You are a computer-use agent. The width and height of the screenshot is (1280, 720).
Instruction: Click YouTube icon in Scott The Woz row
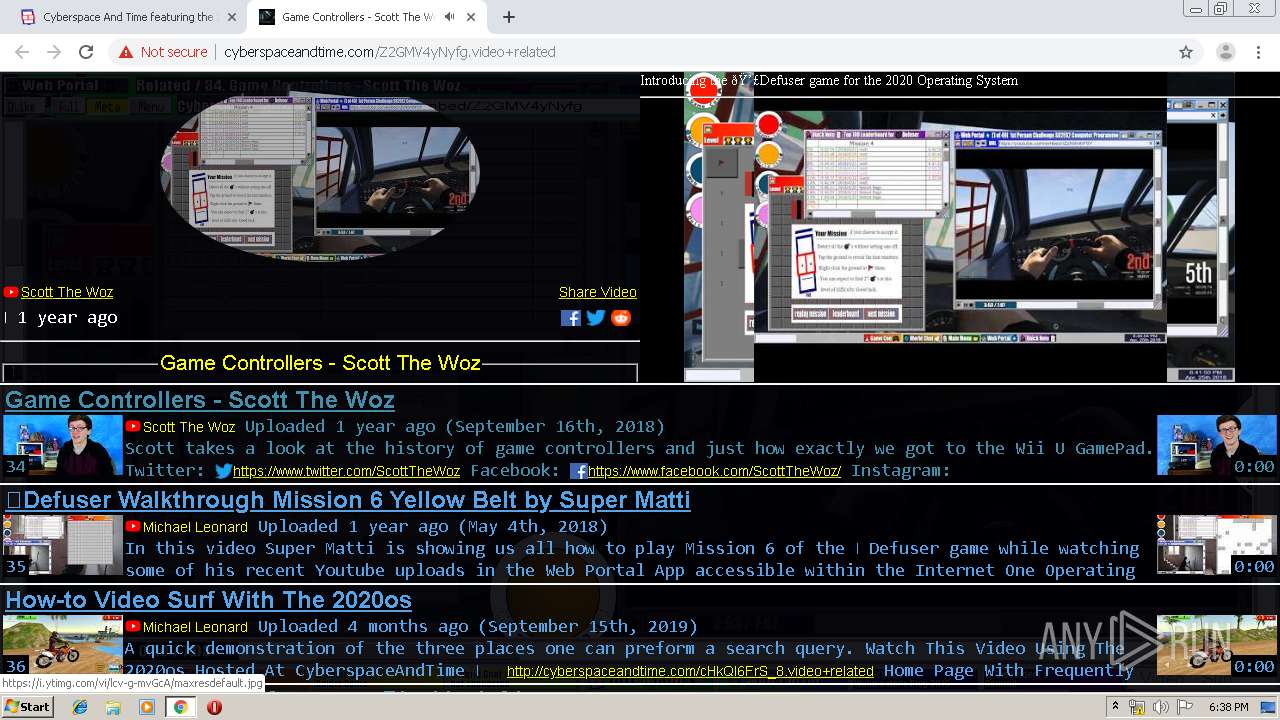point(133,426)
